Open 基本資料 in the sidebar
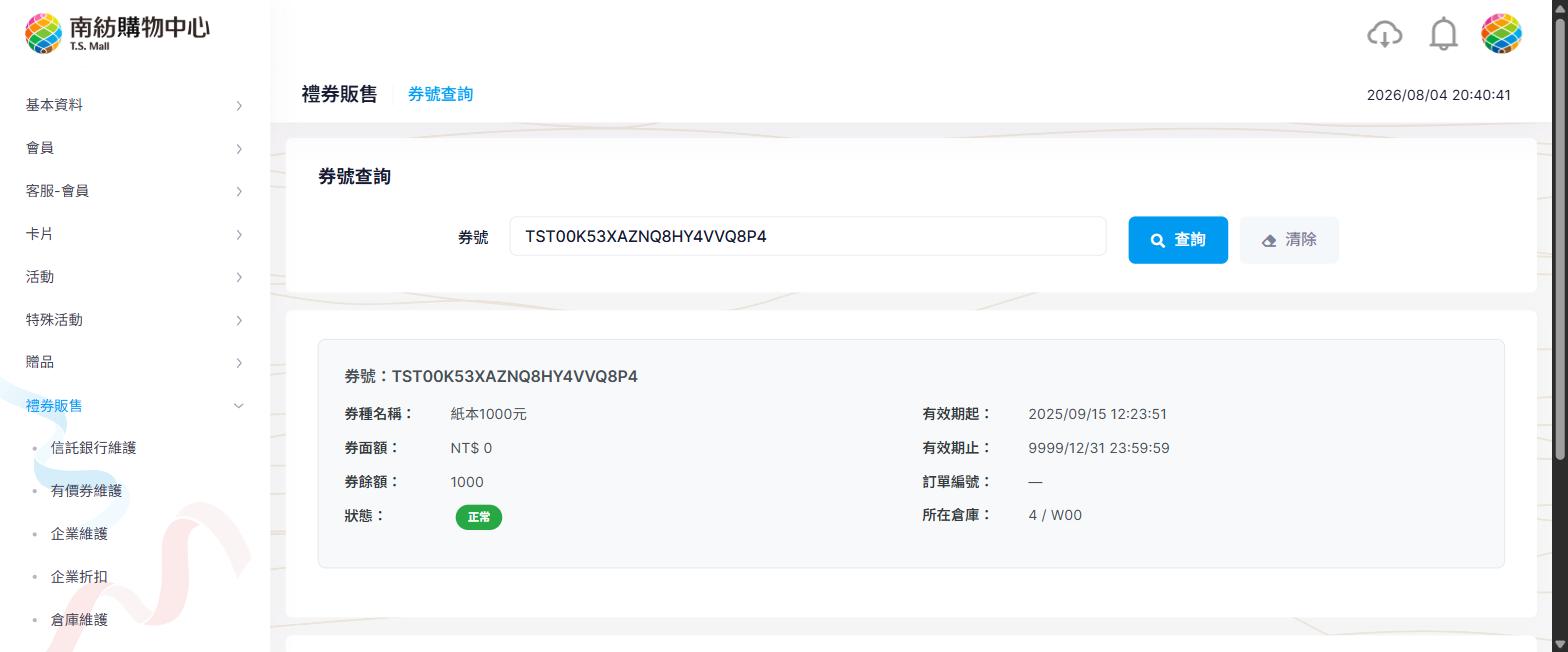 [x=54, y=105]
